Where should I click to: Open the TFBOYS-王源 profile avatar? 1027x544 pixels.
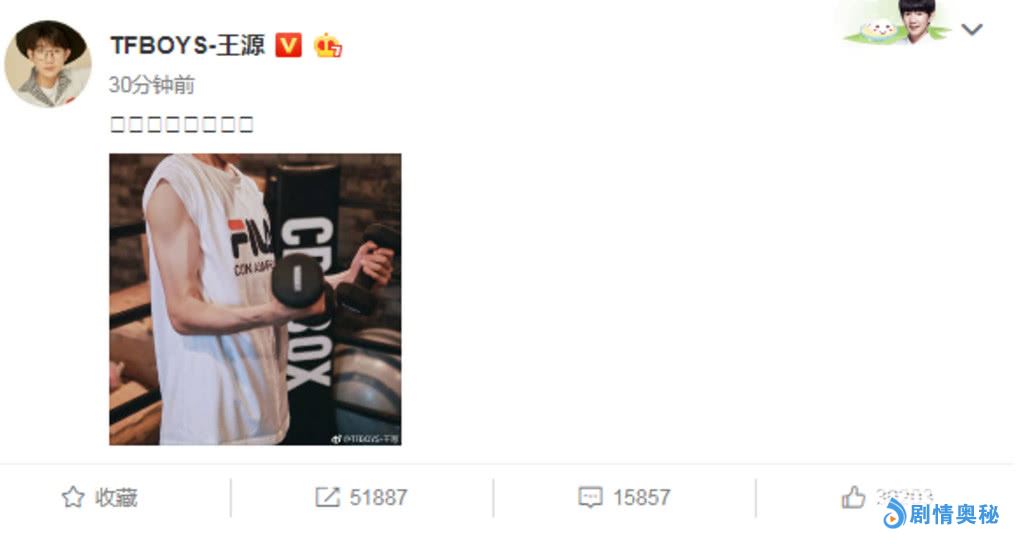coord(48,63)
